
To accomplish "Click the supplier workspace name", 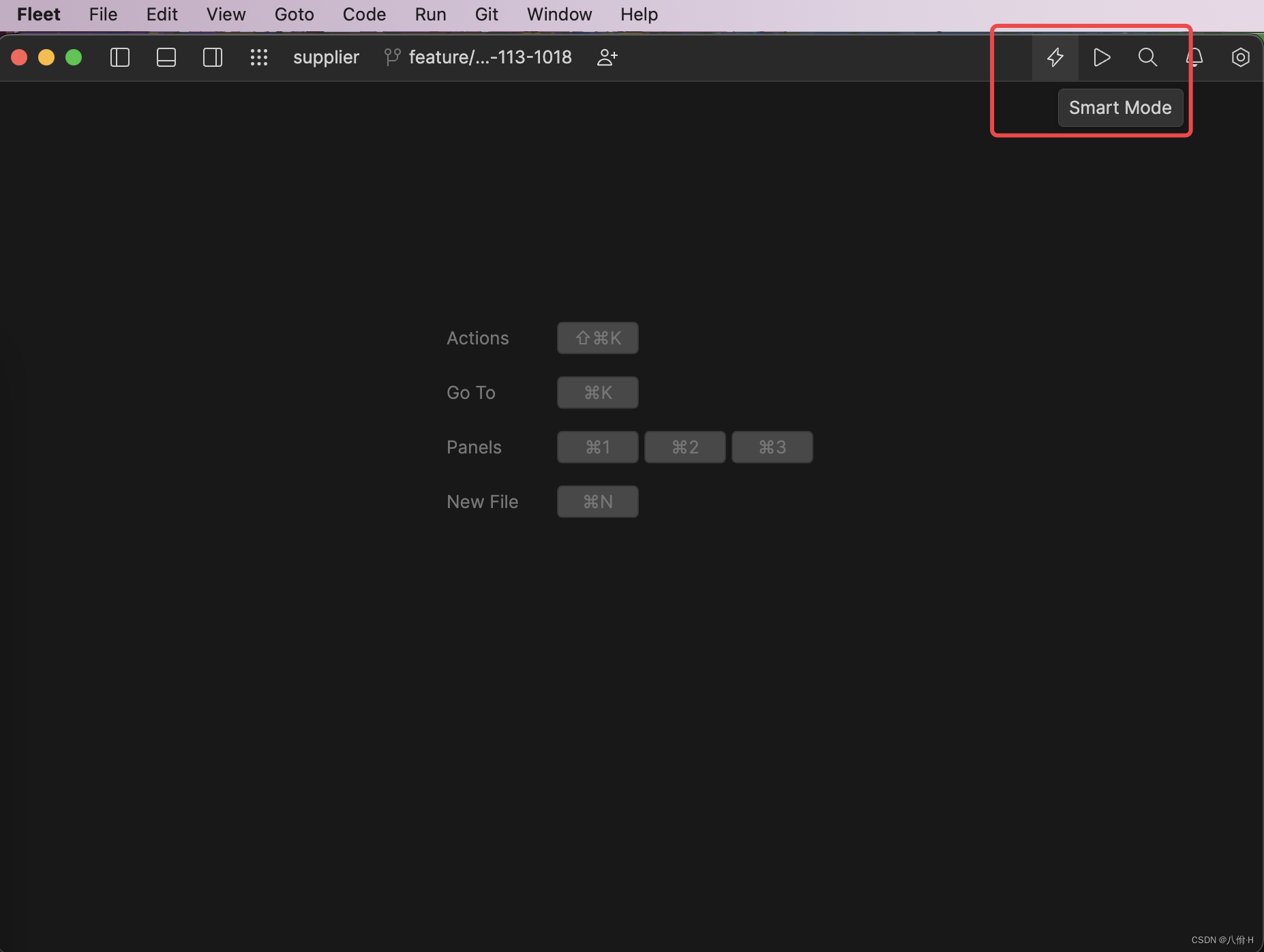I will [x=326, y=57].
